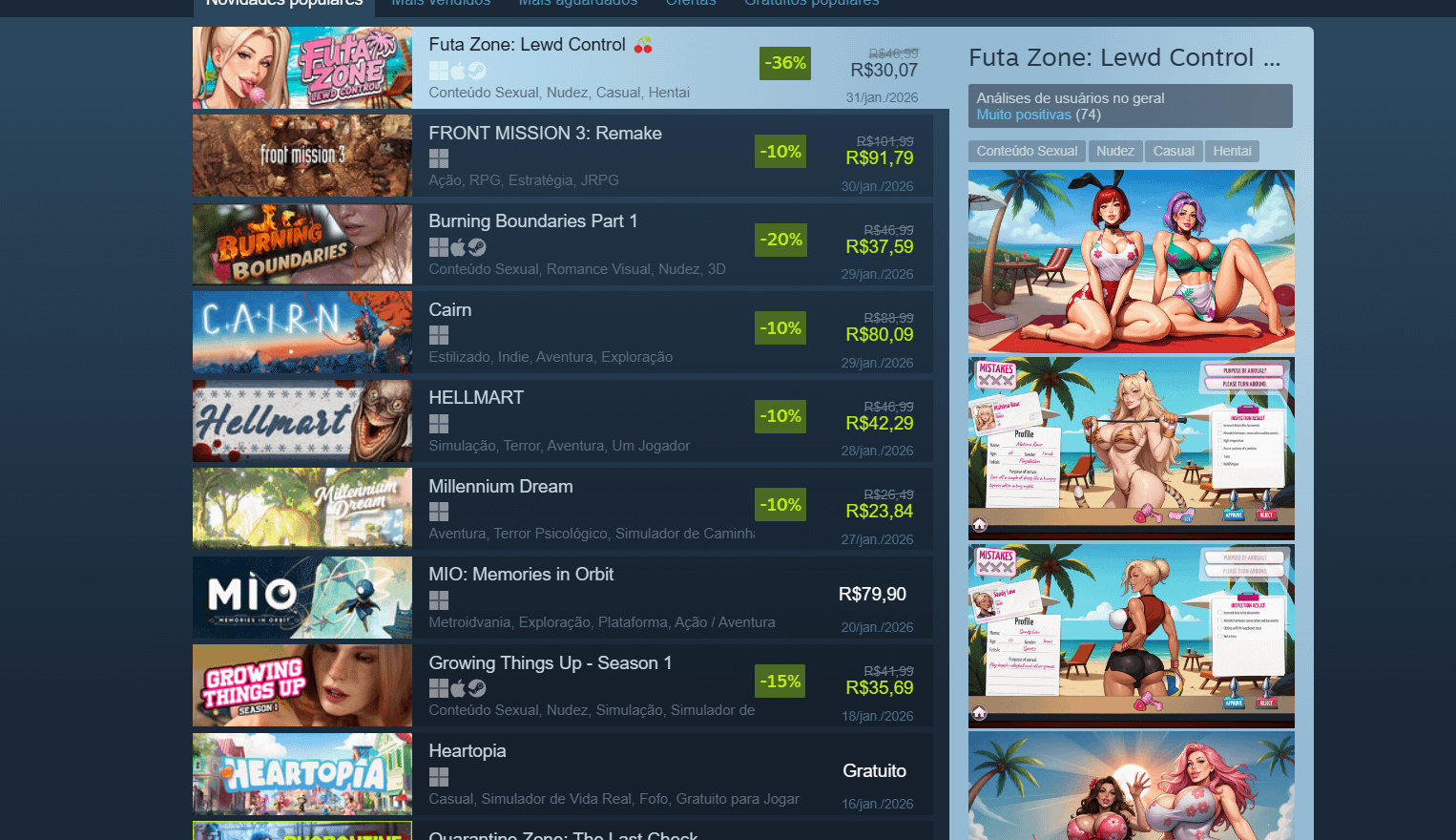Image resolution: width=1456 pixels, height=840 pixels.
Task: Click the Windows icon under MIO: Memories in Orbit
Action: (x=439, y=600)
